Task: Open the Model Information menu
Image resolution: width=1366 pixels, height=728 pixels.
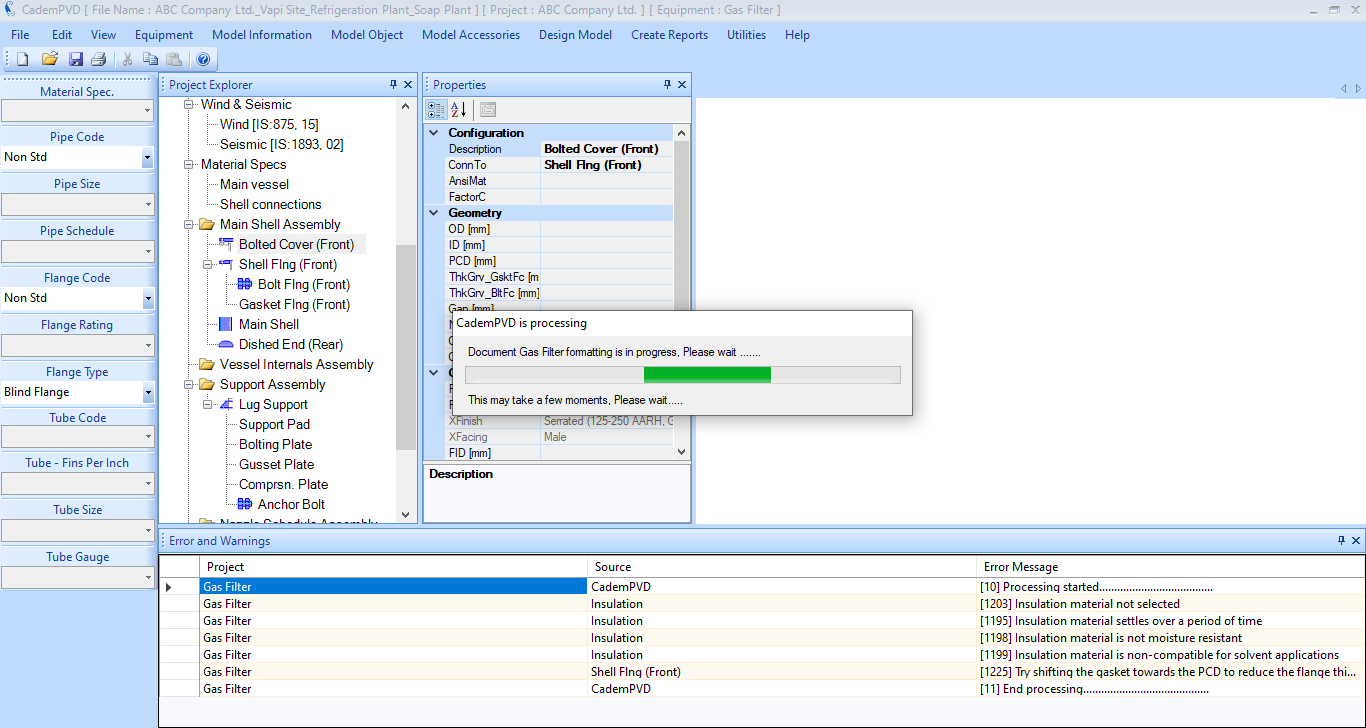Action: (262, 35)
